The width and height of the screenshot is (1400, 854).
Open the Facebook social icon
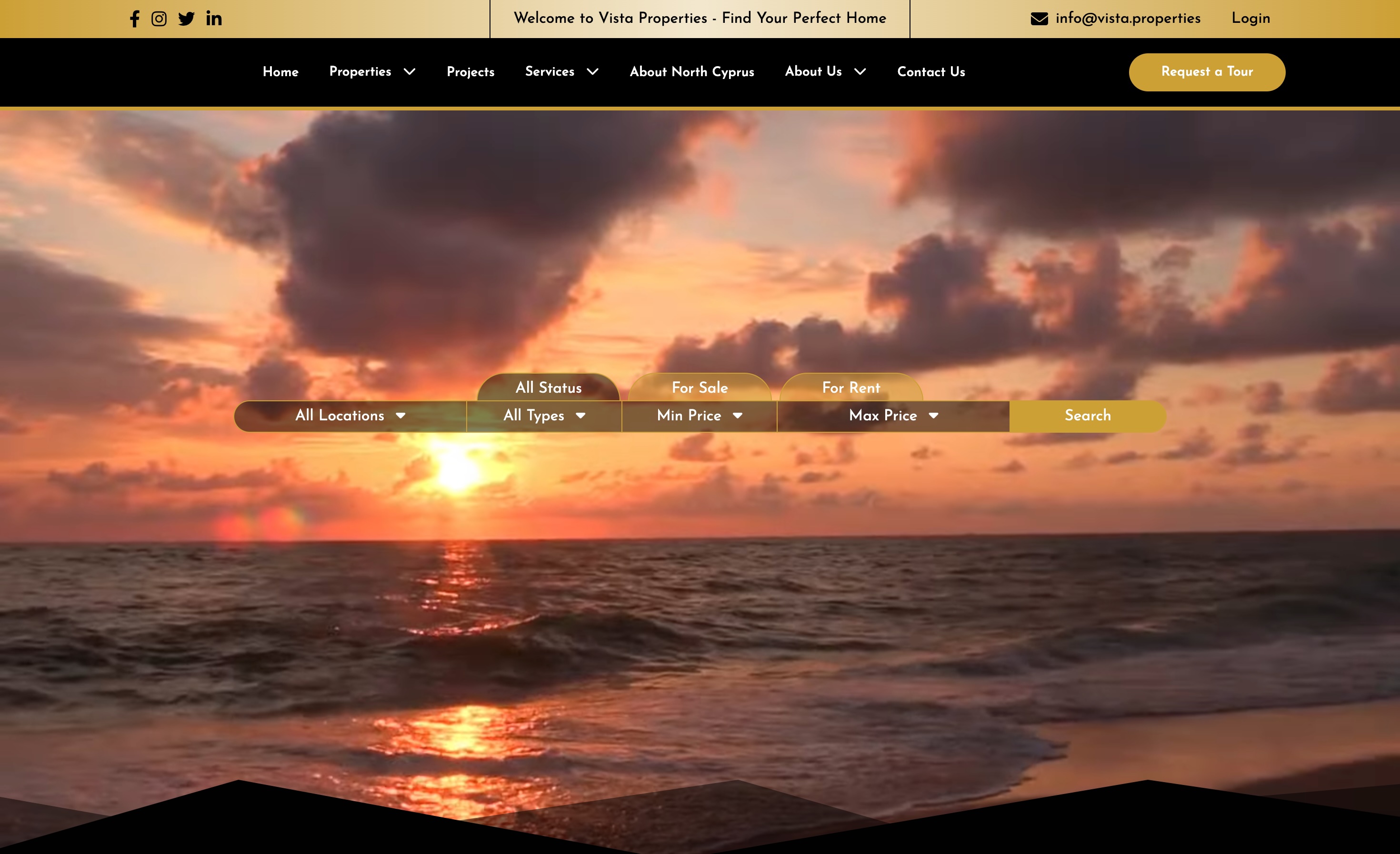coord(135,19)
